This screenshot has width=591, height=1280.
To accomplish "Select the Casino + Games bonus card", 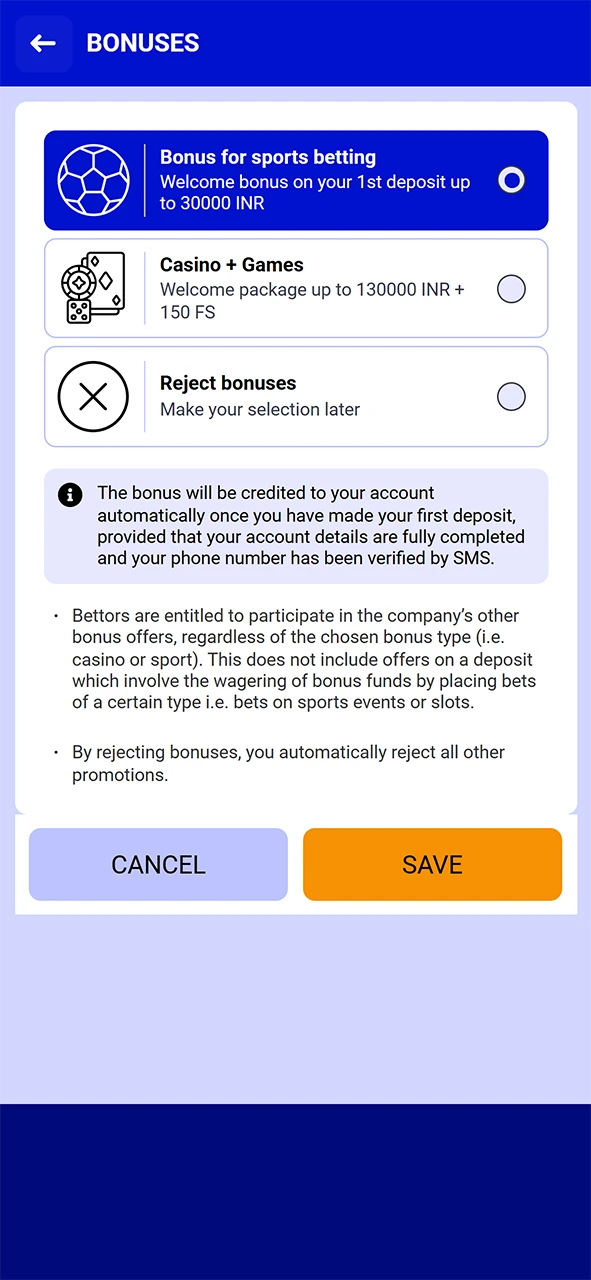I will (x=295, y=288).
